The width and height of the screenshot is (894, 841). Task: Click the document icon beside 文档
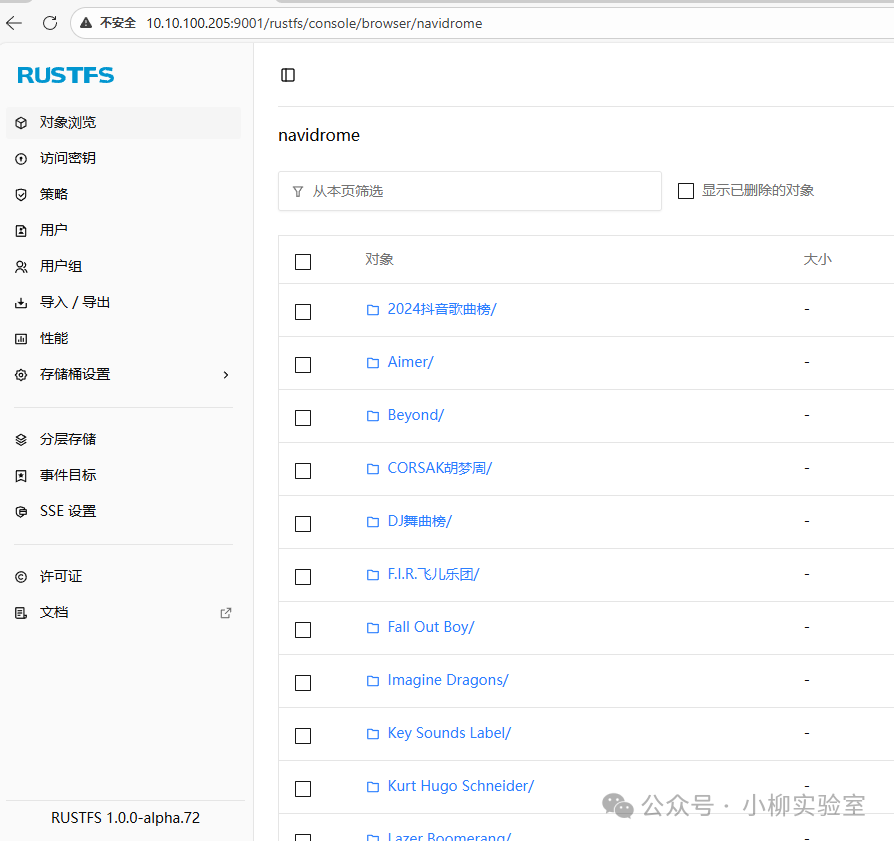point(21,613)
